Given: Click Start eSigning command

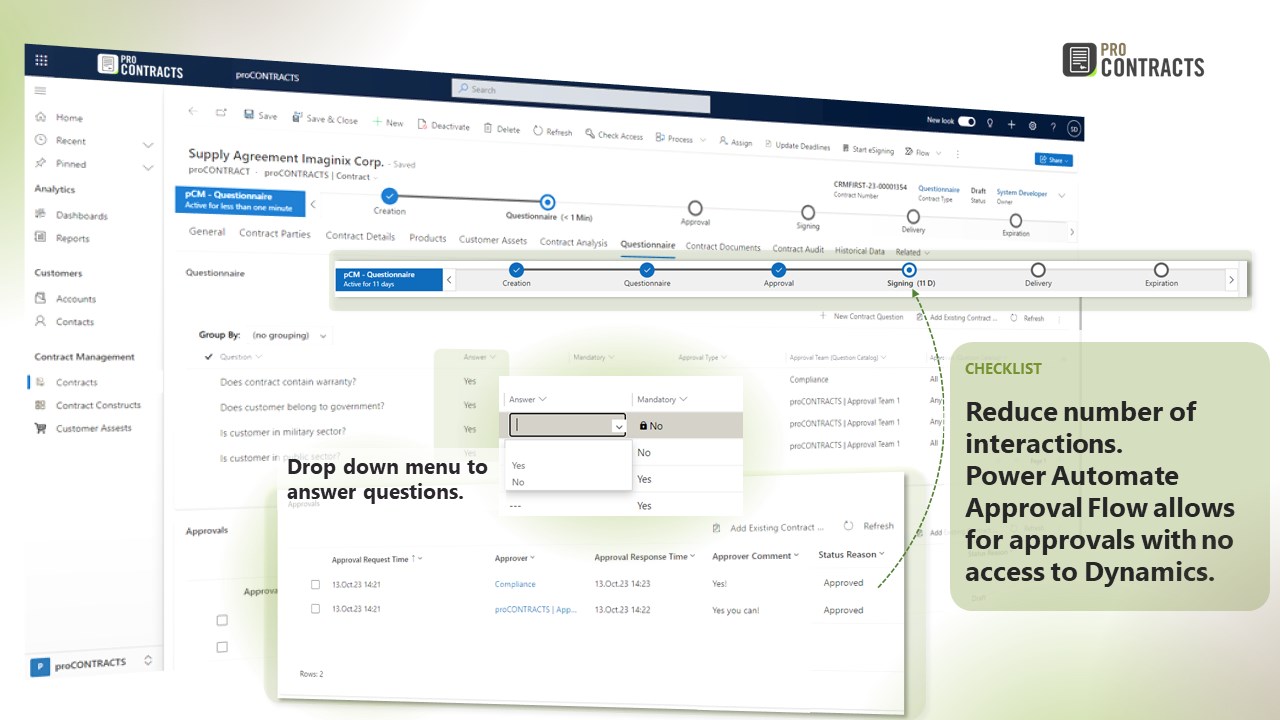Looking at the screenshot, I should coord(868,149).
